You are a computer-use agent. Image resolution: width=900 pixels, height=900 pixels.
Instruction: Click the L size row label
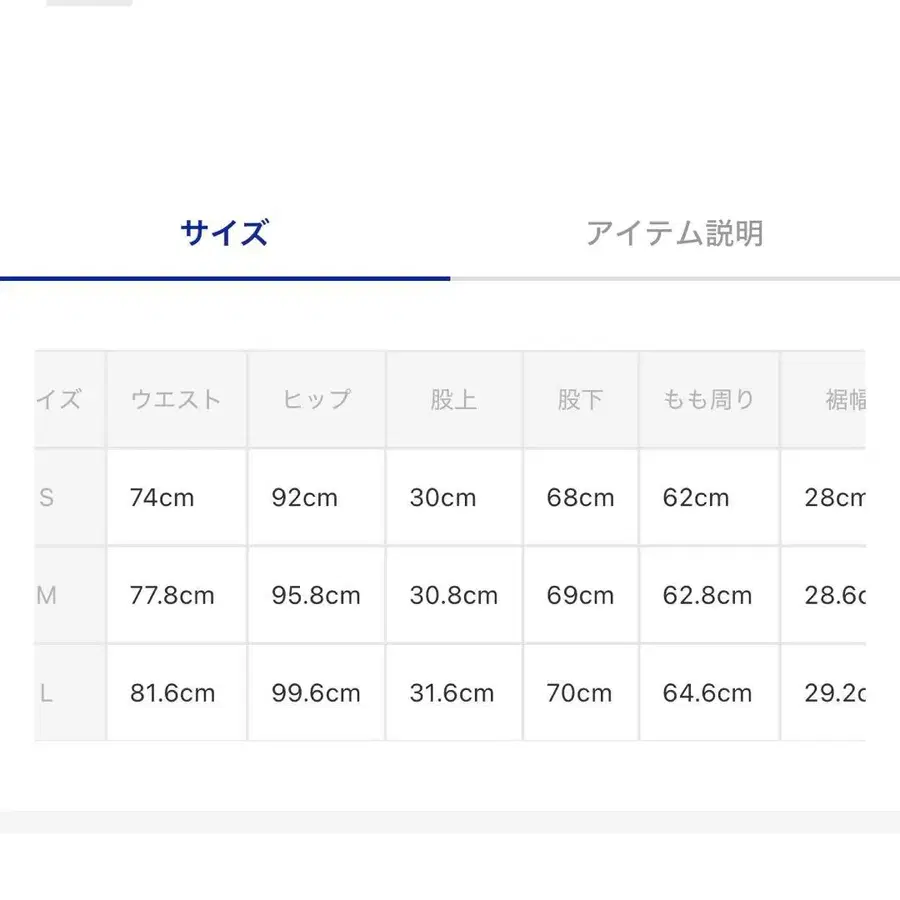[x=47, y=693]
